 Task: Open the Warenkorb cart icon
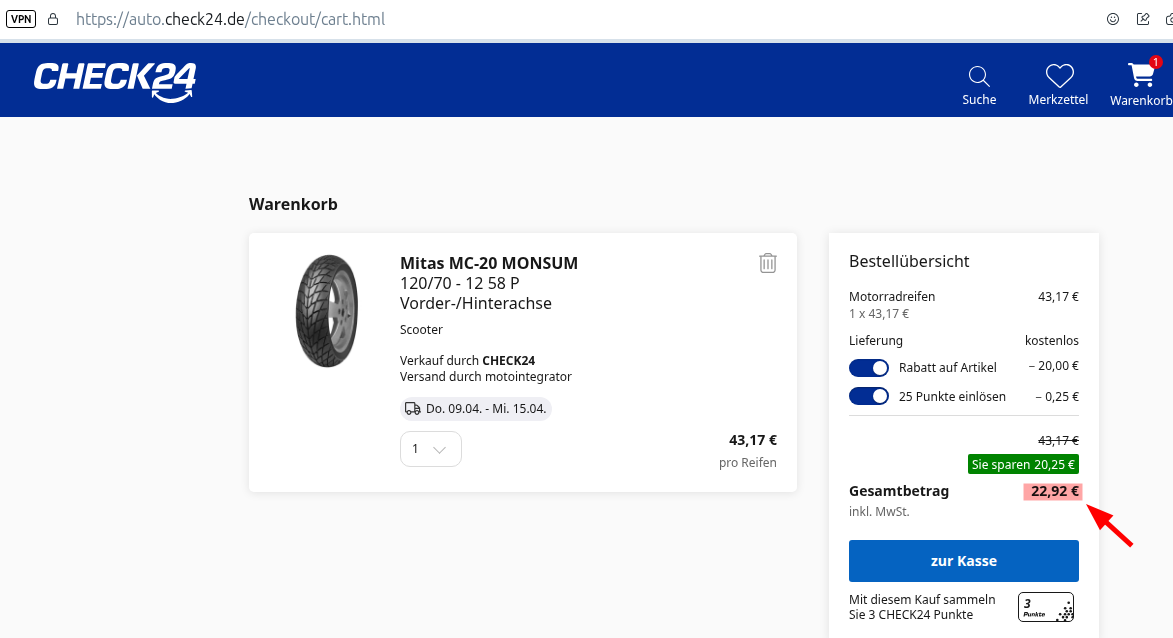[1141, 77]
